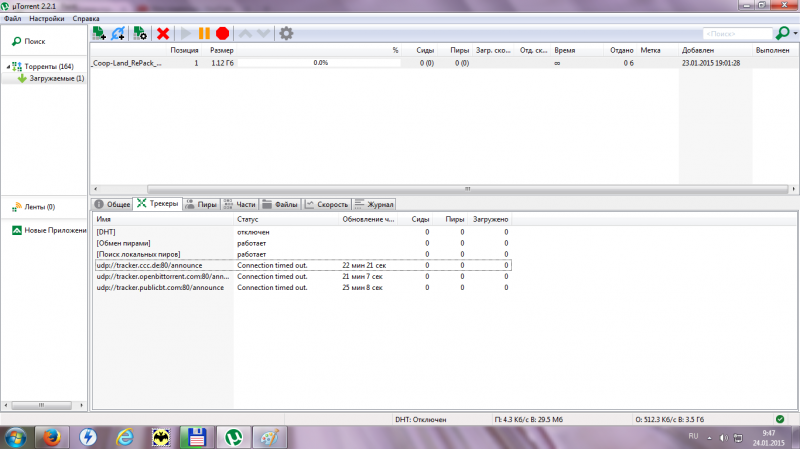Stop the torrent with the red stop icon
The height and width of the screenshot is (449, 800).
pyautogui.click(x=222, y=34)
